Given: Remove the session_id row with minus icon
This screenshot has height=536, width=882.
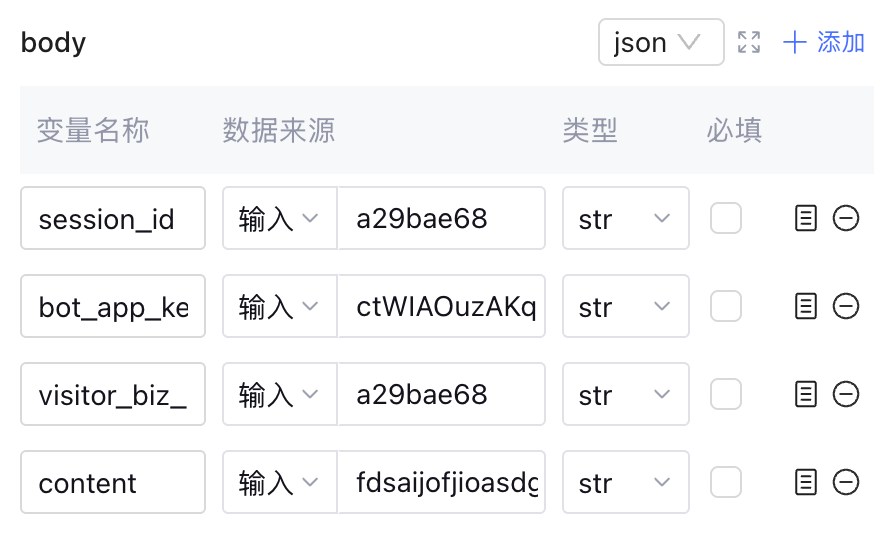Looking at the screenshot, I should tap(846, 218).
